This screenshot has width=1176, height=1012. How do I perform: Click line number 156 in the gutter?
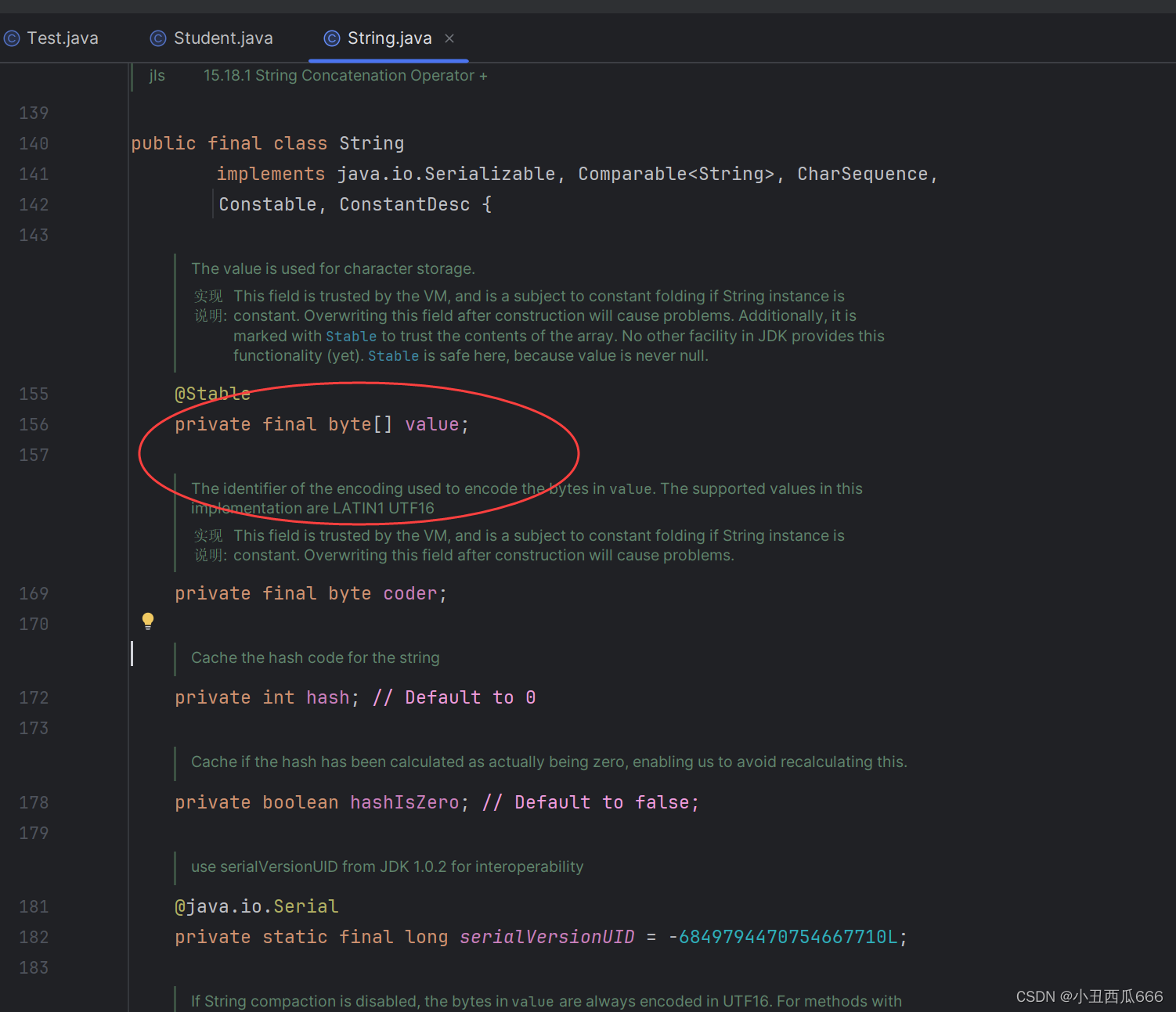pos(34,424)
